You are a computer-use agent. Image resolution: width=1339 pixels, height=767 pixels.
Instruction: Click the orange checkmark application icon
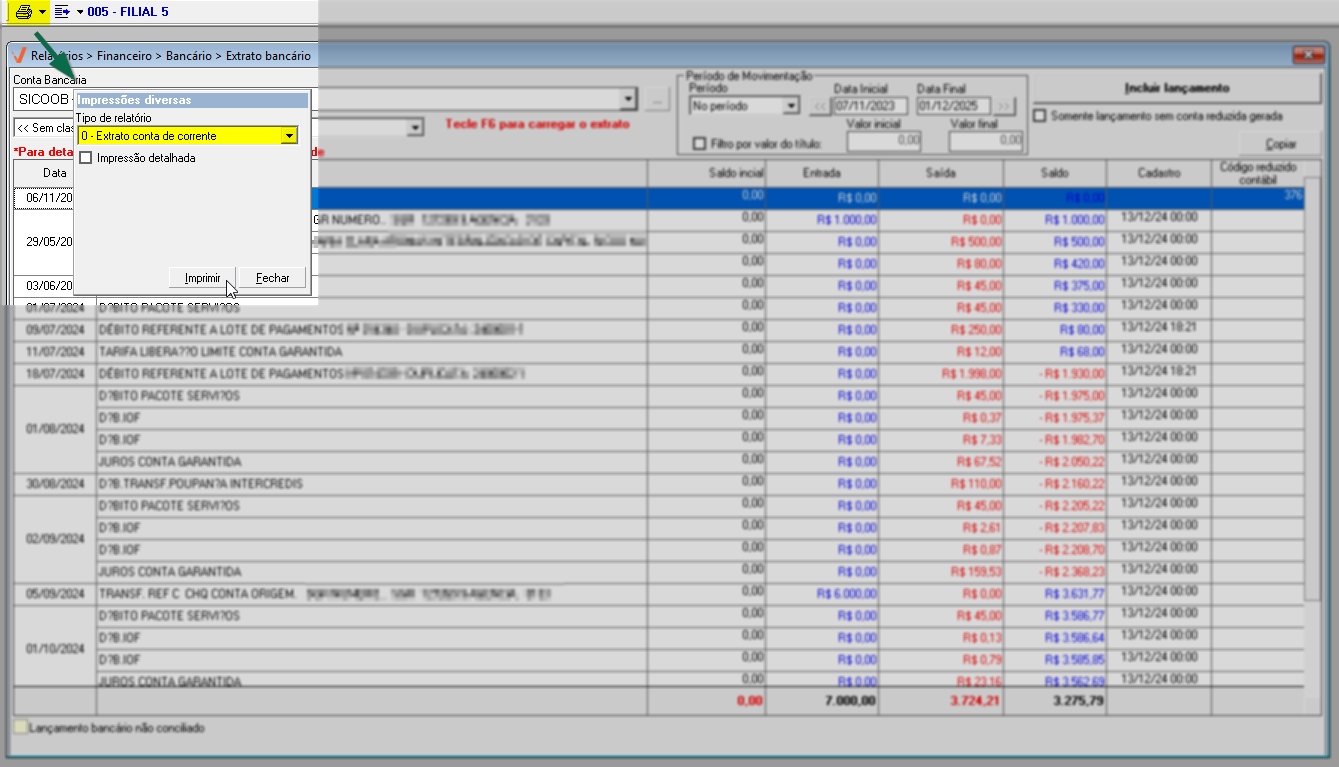[x=19, y=56]
